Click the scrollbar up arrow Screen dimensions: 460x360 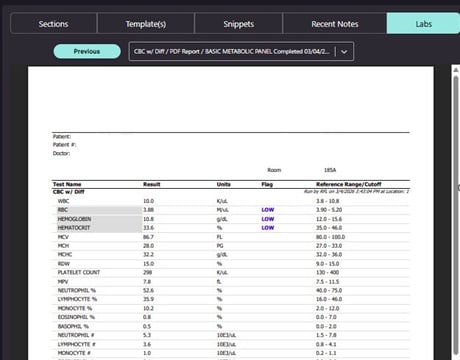[456, 70]
